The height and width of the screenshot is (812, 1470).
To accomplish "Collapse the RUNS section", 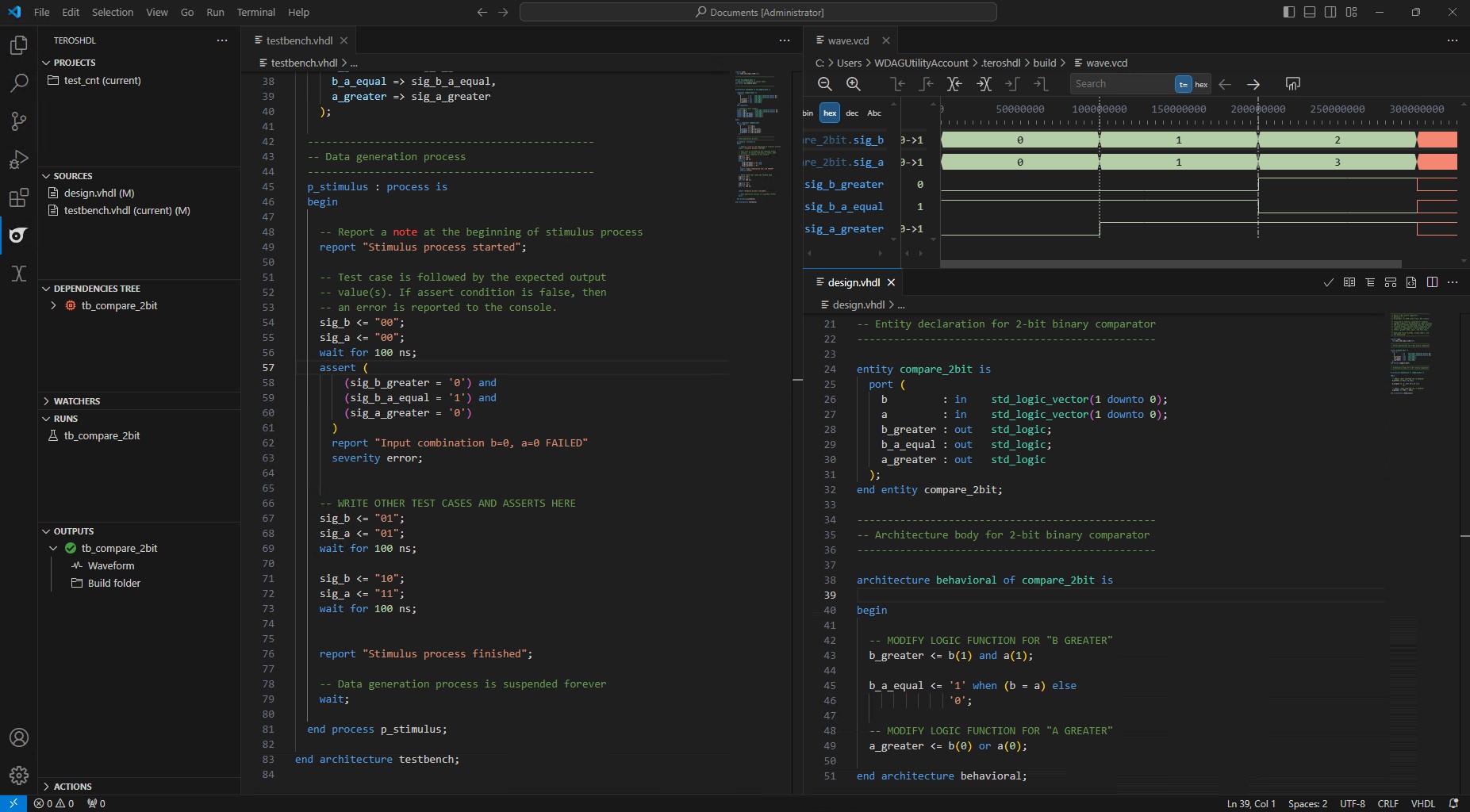I will pyautogui.click(x=139, y=419).
